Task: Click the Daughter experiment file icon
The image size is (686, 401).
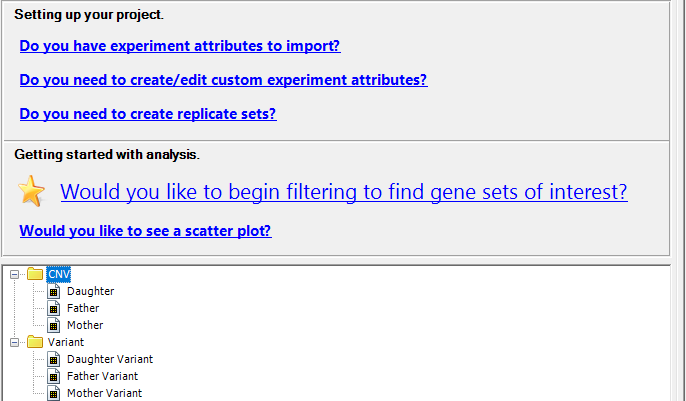Action: click(x=53, y=291)
